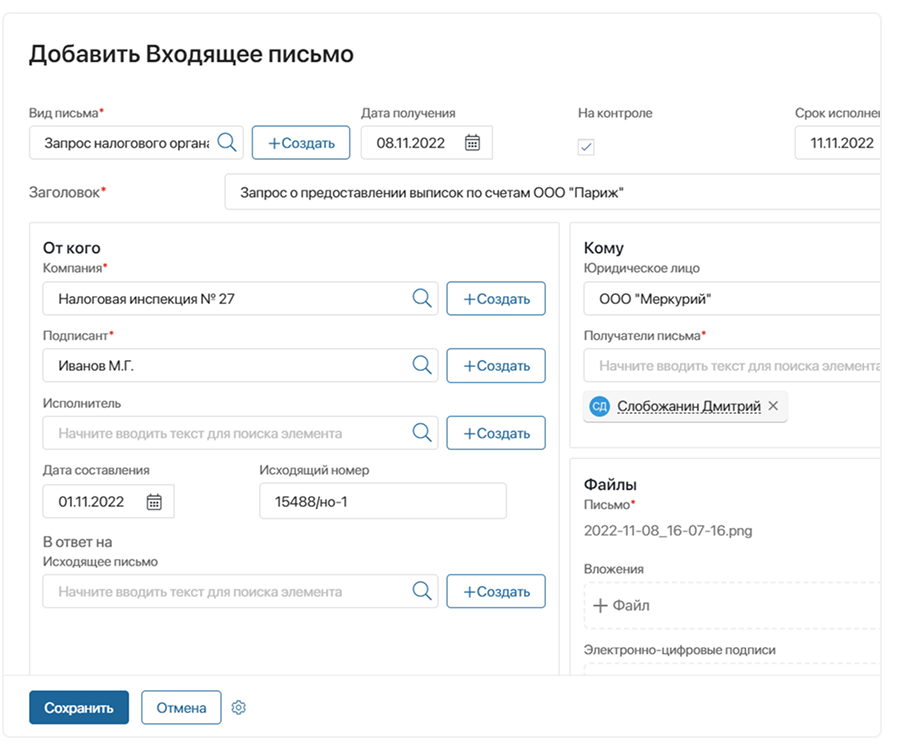The height and width of the screenshot is (754, 904).
Task: Open search lookup for Исходящее письмо
Action: click(420, 591)
